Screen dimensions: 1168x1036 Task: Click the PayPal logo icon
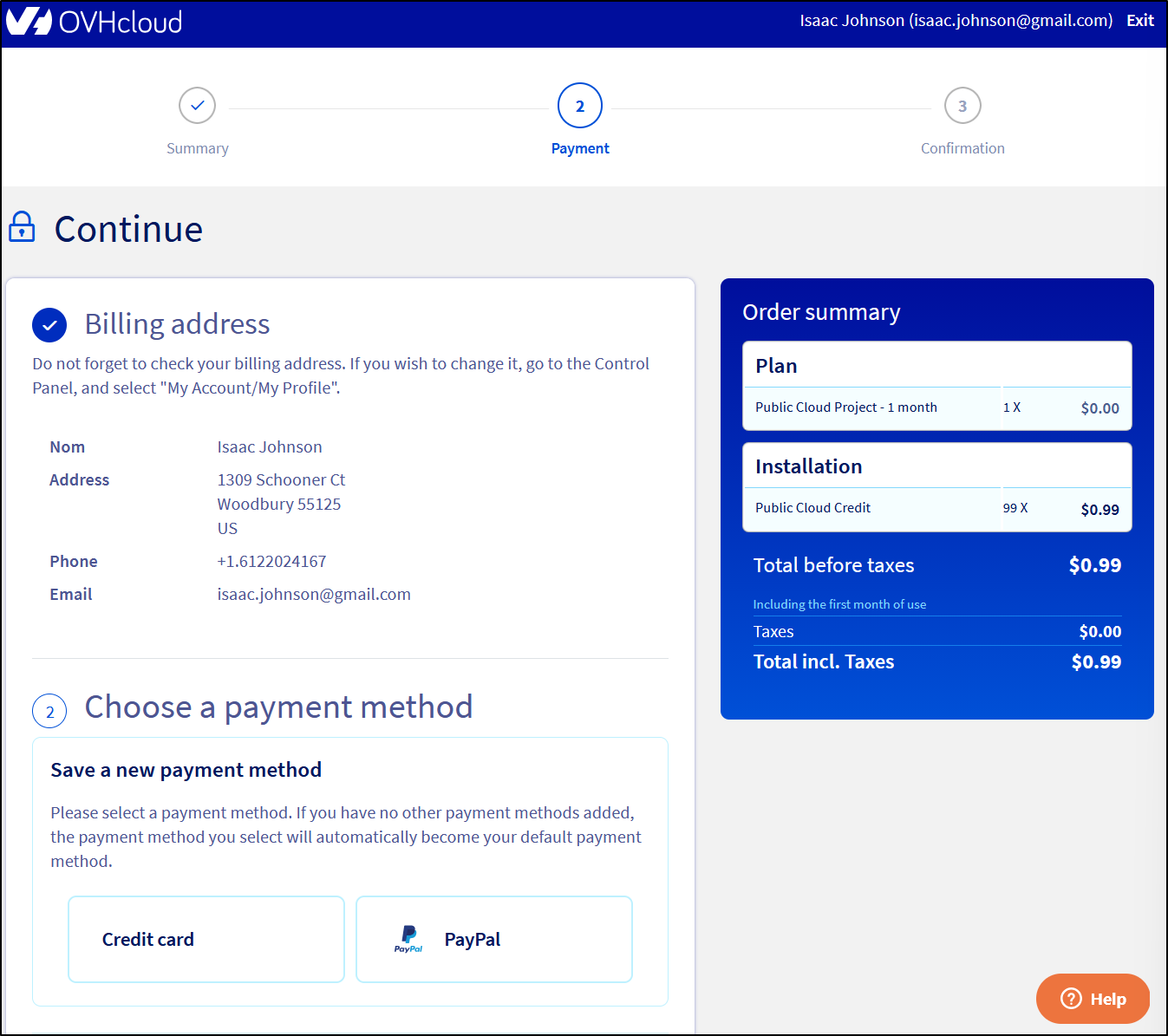pyautogui.click(x=408, y=939)
